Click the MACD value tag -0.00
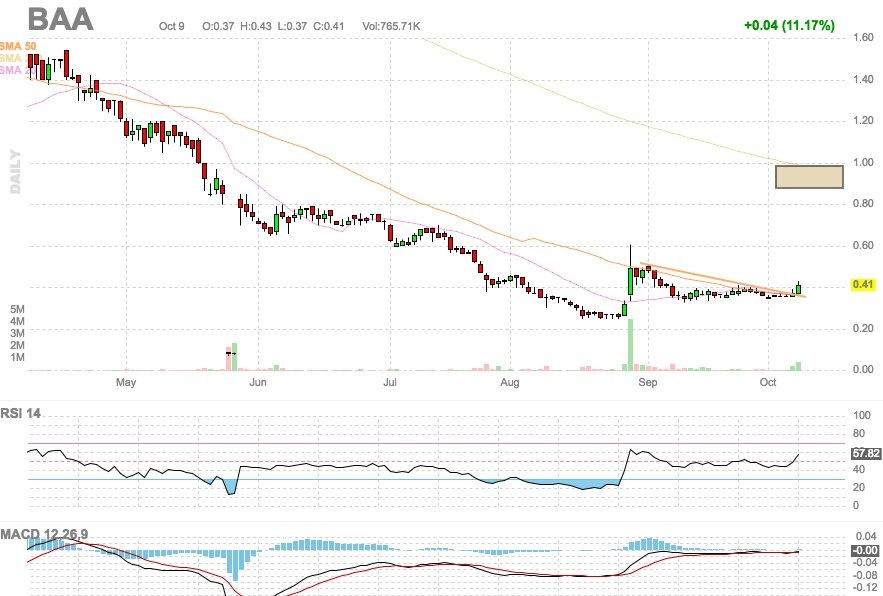Viewport: 883px width, 596px height. point(863,551)
